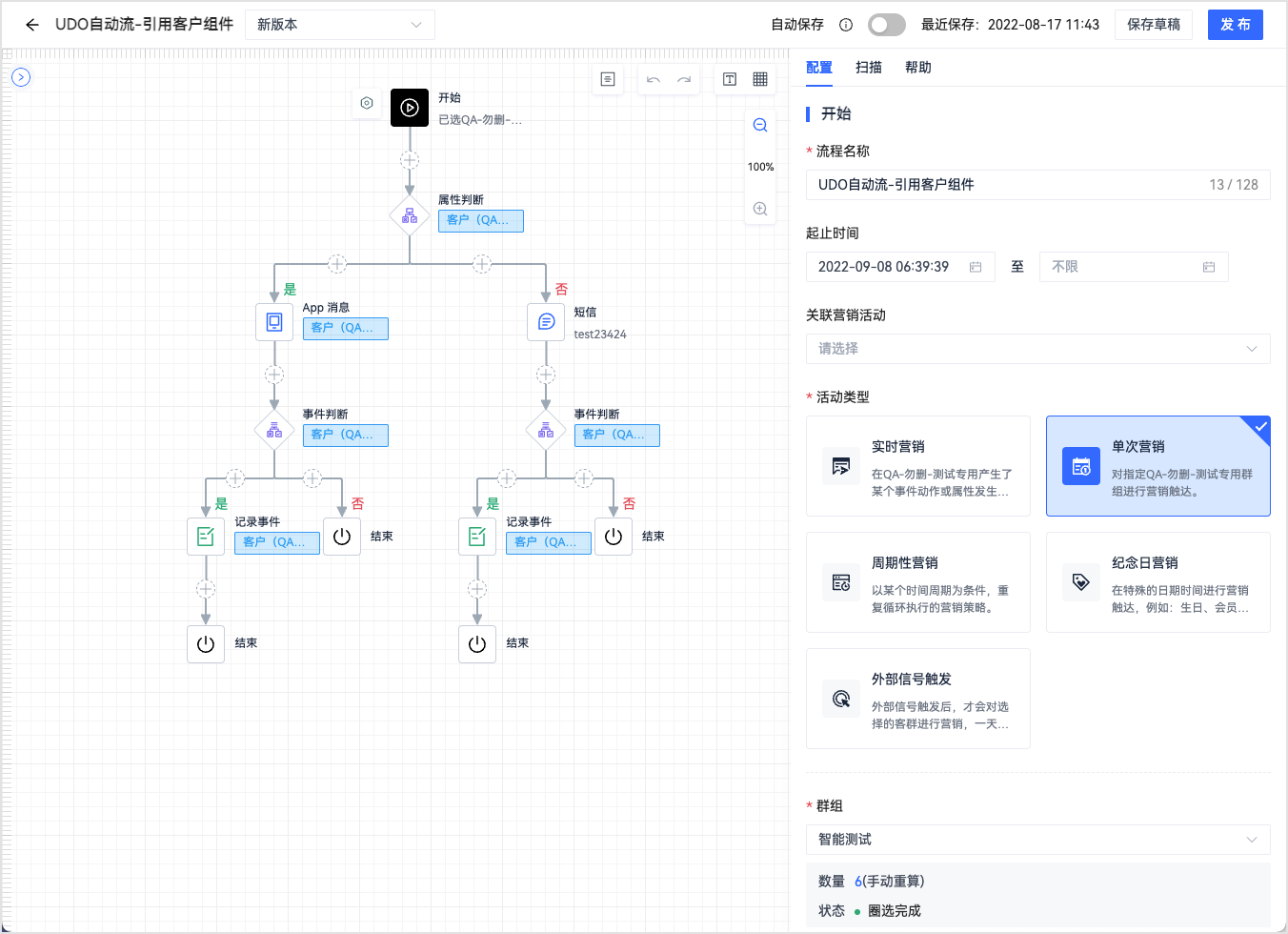Select the far right 结束 node
This screenshot has height=934, width=1288.
click(x=614, y=537)
